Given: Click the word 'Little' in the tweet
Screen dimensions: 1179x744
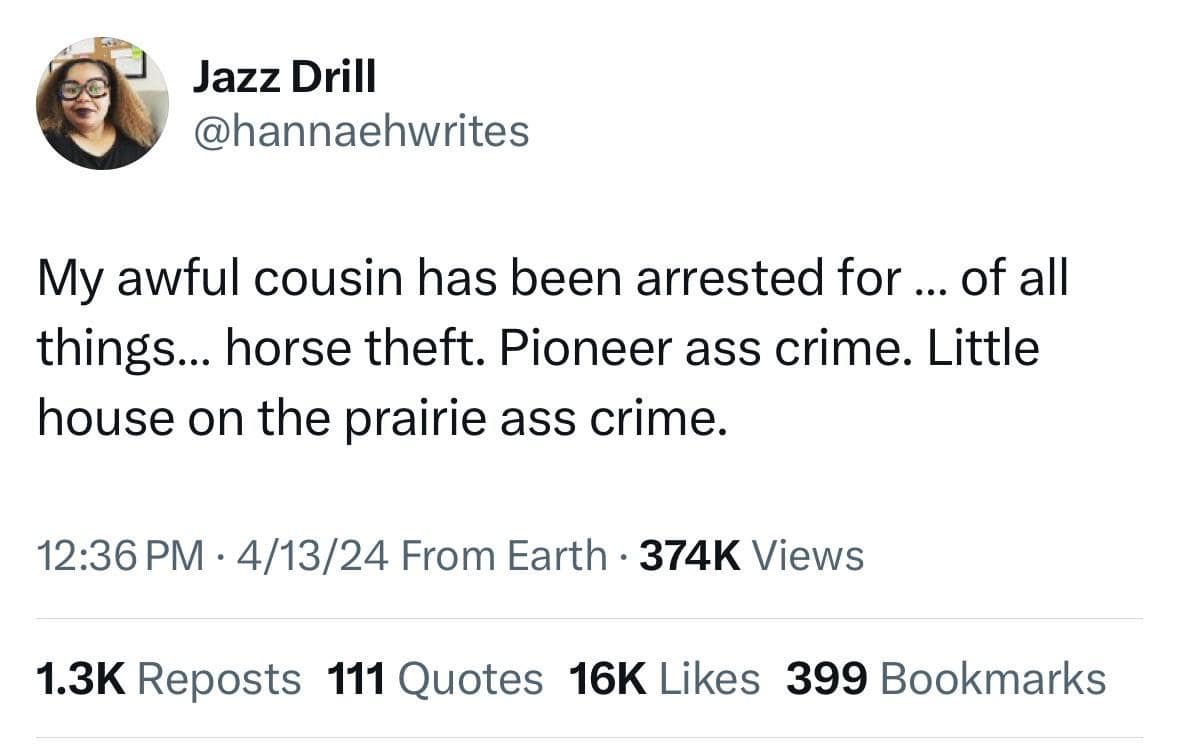Looking at the screenshot, I should pos(983,350).
